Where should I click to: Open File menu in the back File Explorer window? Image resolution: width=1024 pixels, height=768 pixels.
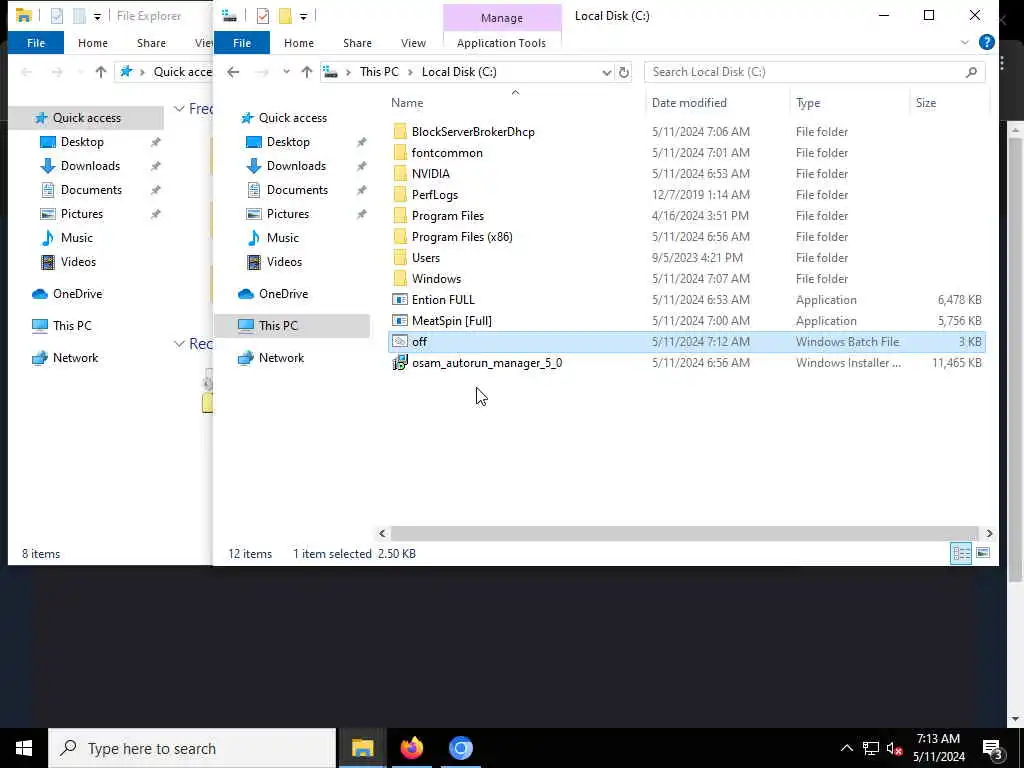[36, 42]
